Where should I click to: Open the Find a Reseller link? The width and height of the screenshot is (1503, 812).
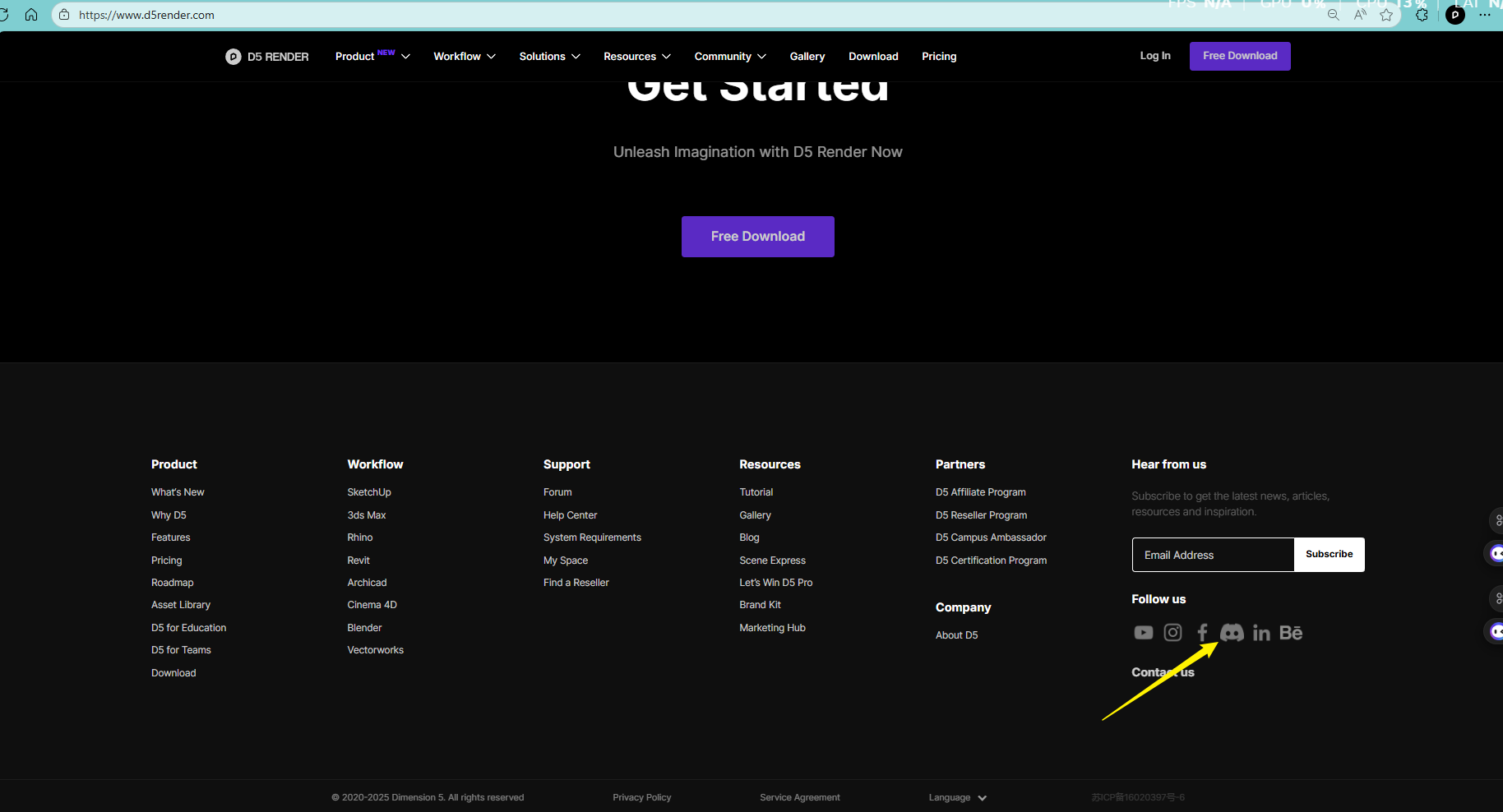(576, 583)
